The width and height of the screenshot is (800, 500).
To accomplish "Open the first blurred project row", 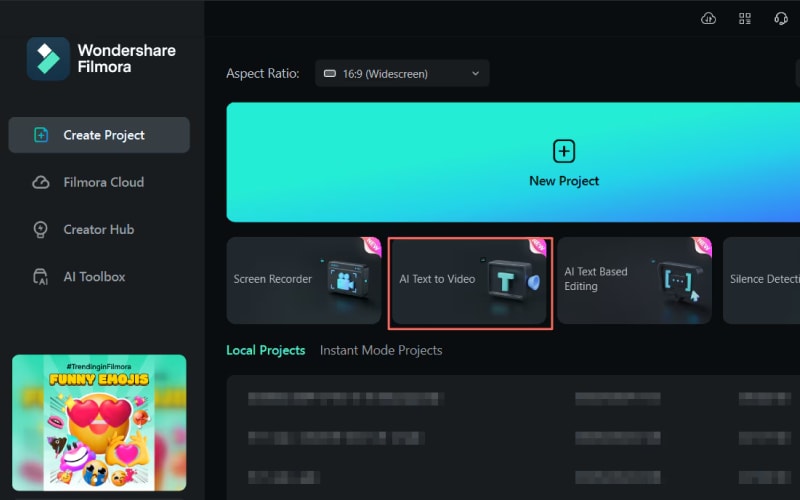I will [x=513, y=398].
